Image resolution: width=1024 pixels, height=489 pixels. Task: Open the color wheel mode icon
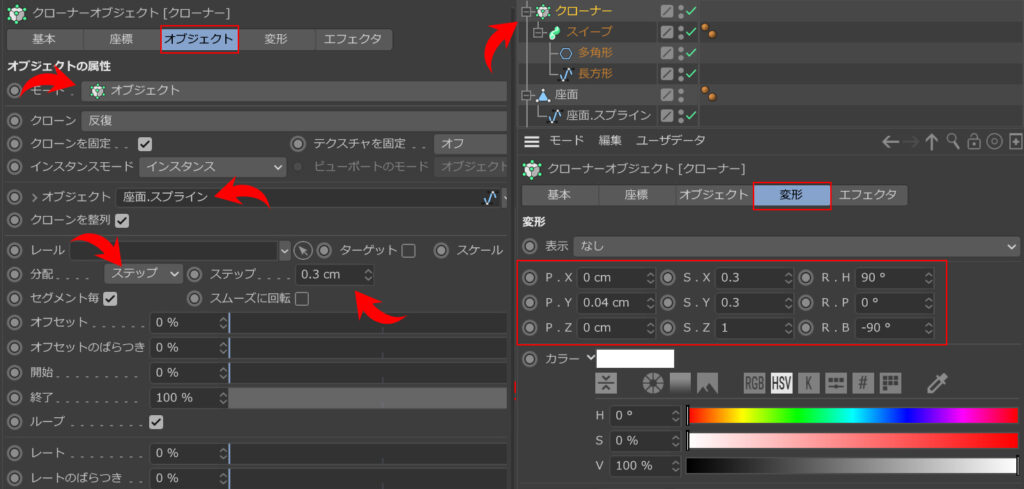(653, 383)
